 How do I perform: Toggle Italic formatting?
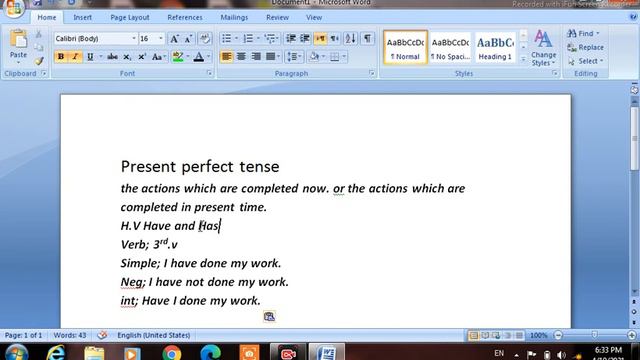(x=75, y=57)
